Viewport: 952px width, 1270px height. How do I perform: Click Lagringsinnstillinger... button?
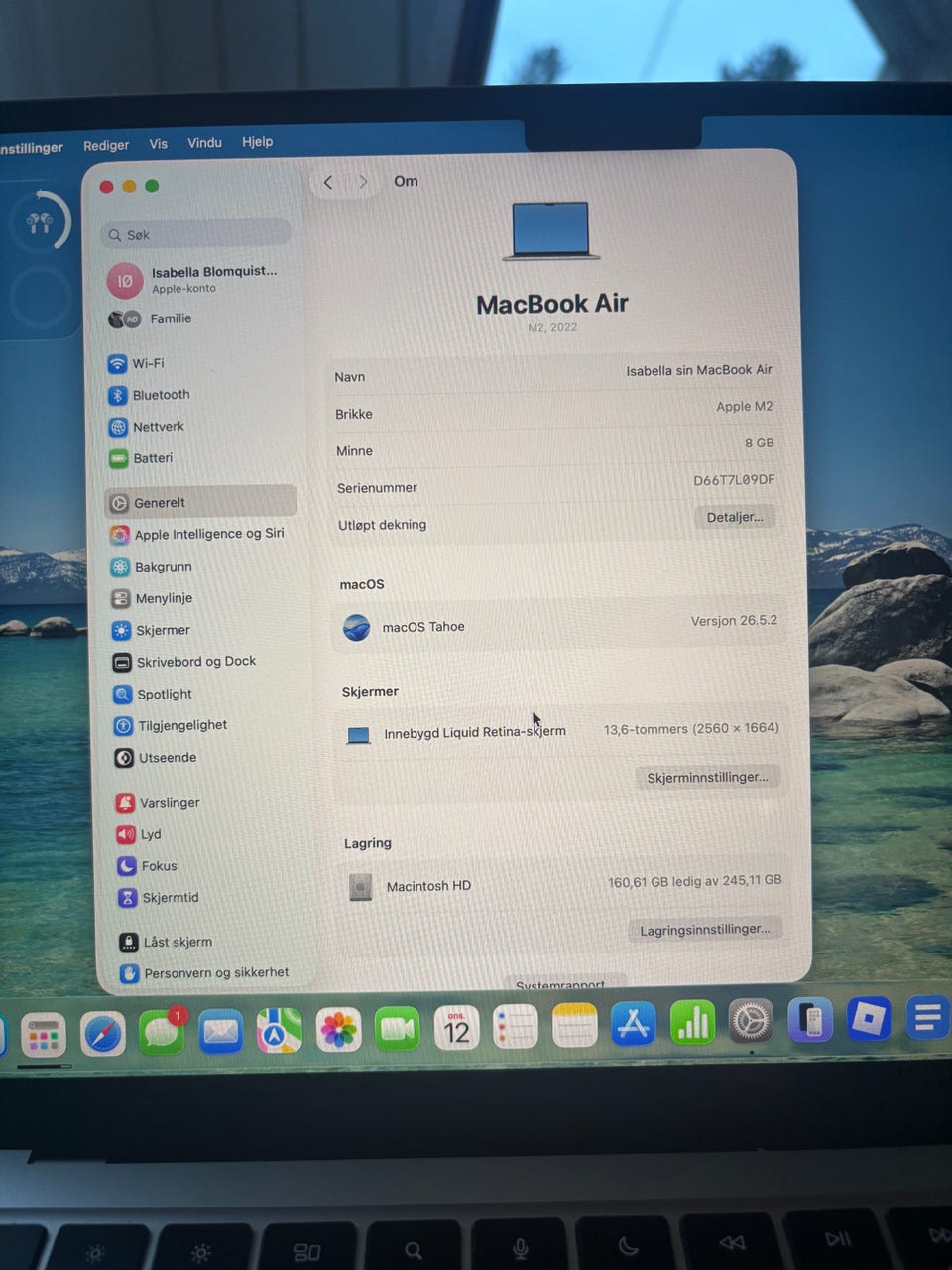(704, 930)
